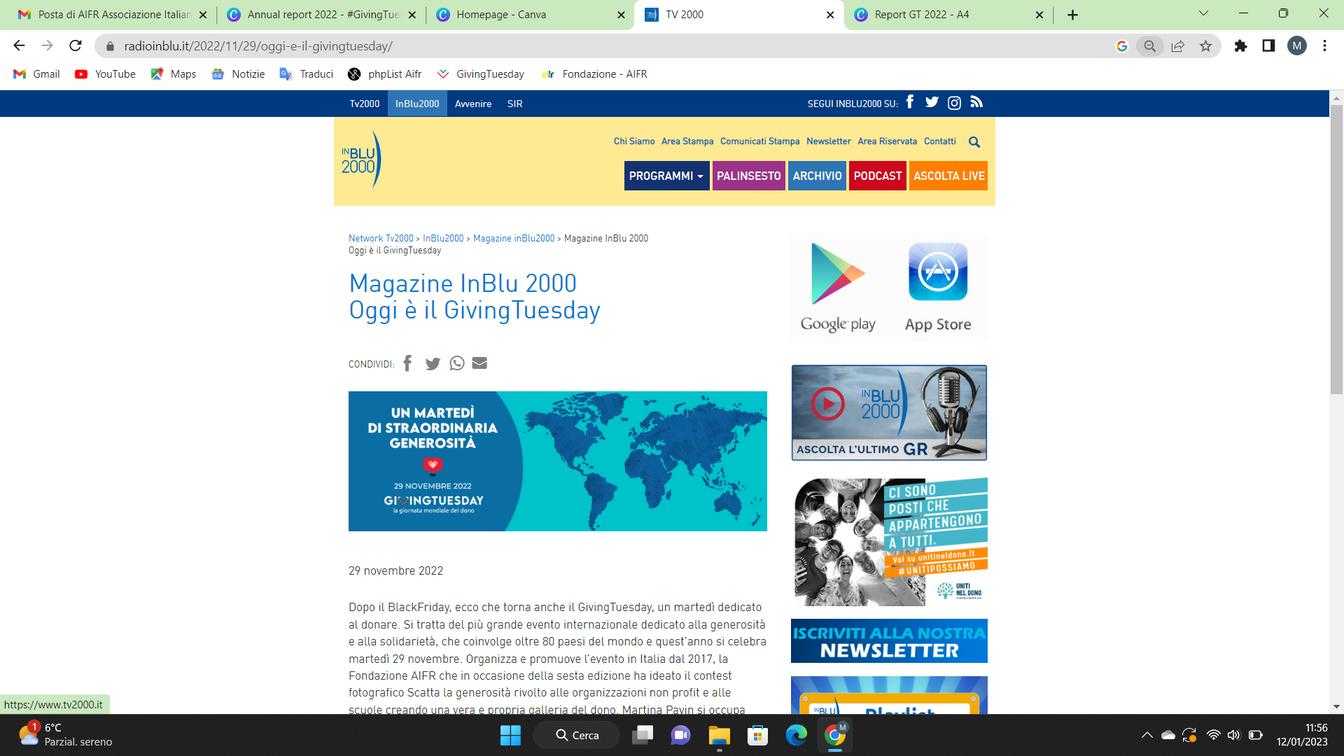
Task: Open the Gmail bookmark
Action: pyautogui.click(x=38, y=74)
